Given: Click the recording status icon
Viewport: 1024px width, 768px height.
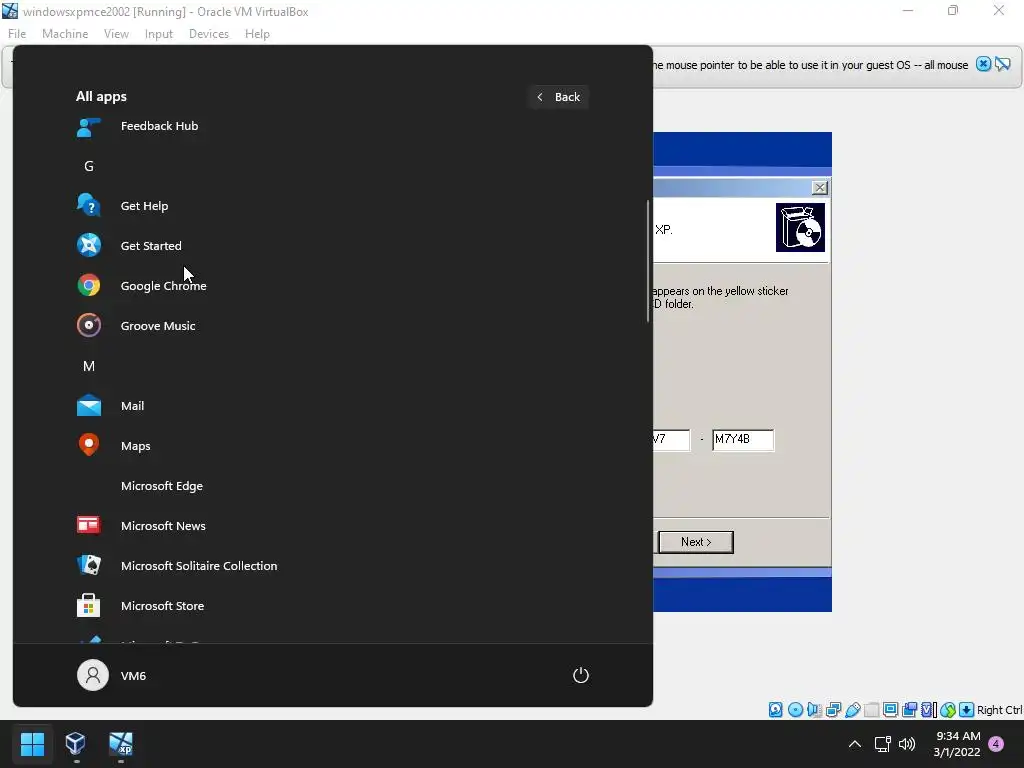Looking at the screenshot, I should (x=909, y=710).
